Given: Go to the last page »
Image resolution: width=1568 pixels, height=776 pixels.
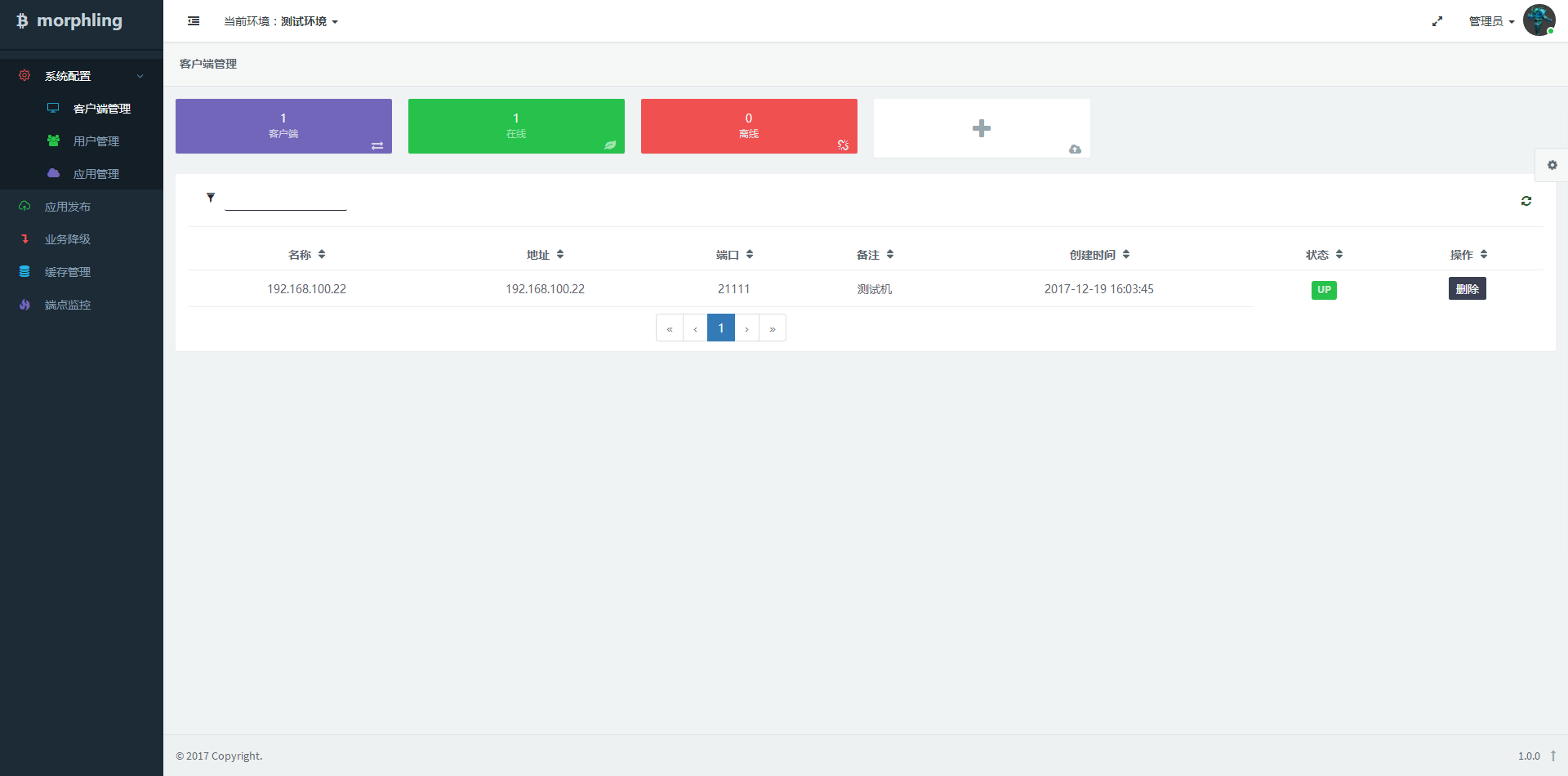Looking at the screenshot, I should [773, 328].
